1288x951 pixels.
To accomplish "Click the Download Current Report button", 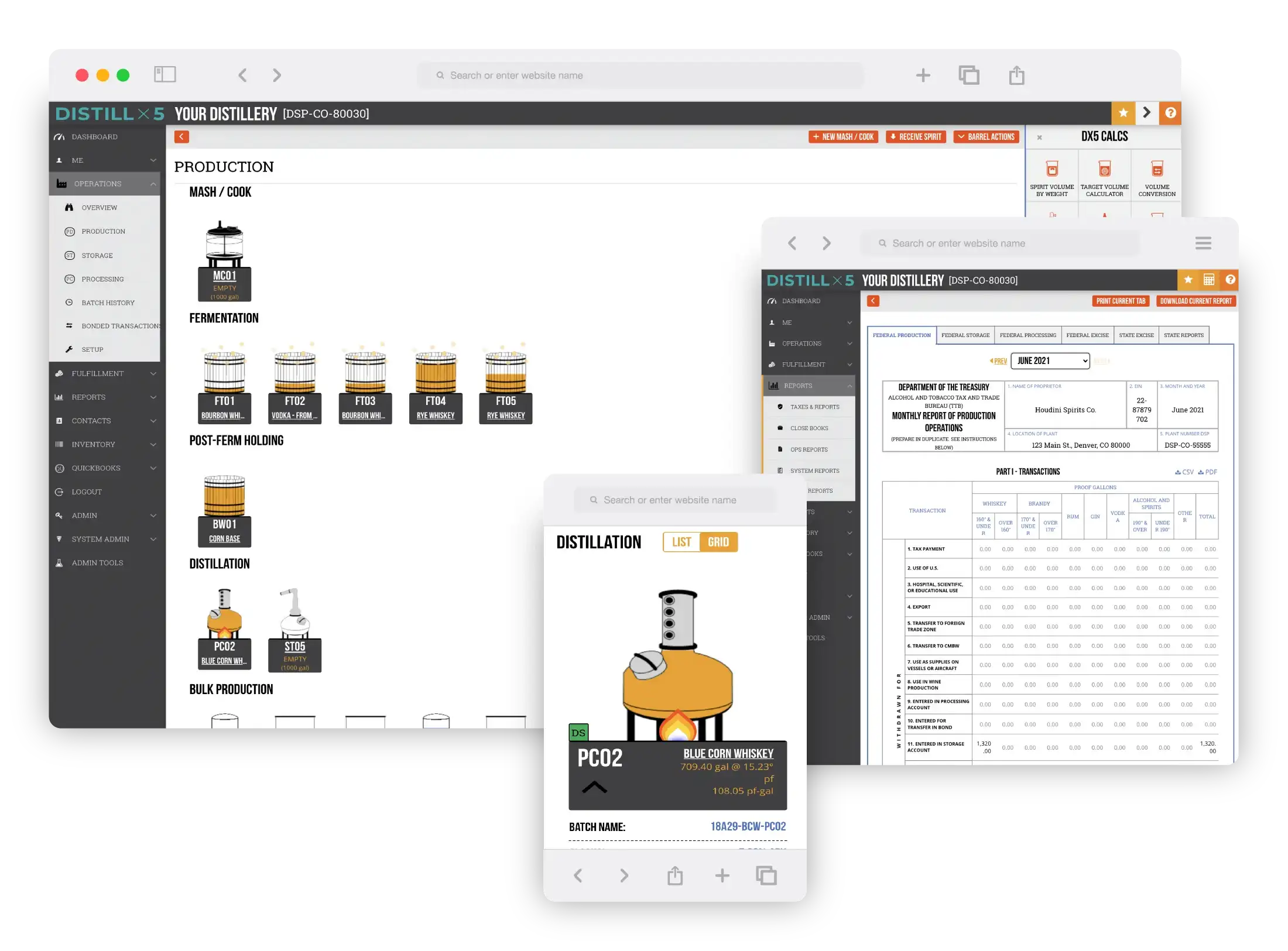I will pyautogui.click(x=1195, y=301).
